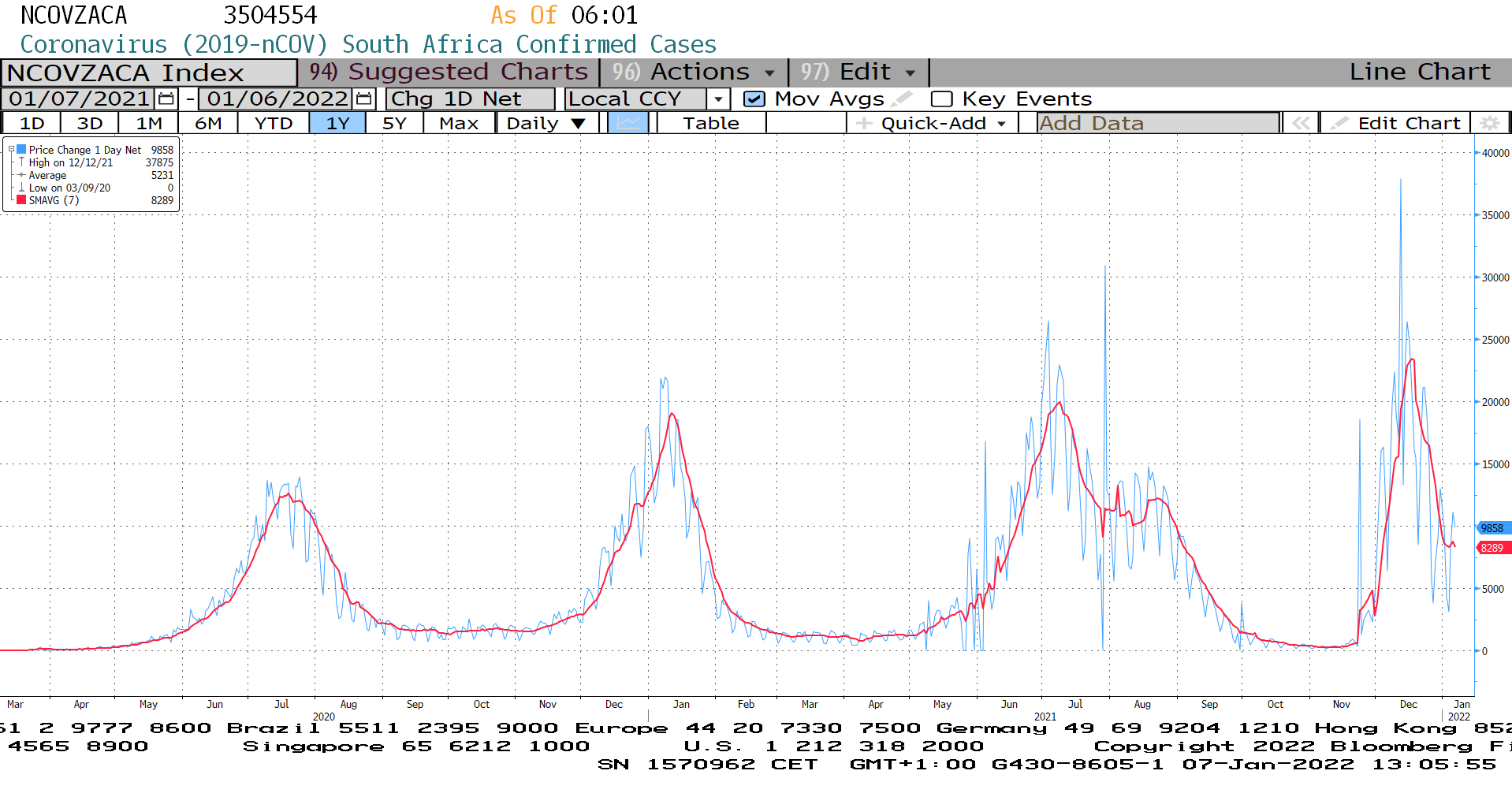1512x808 pixels.
Task: Click the 8289 SMAVG axis label
Action: click(1492, 548)
